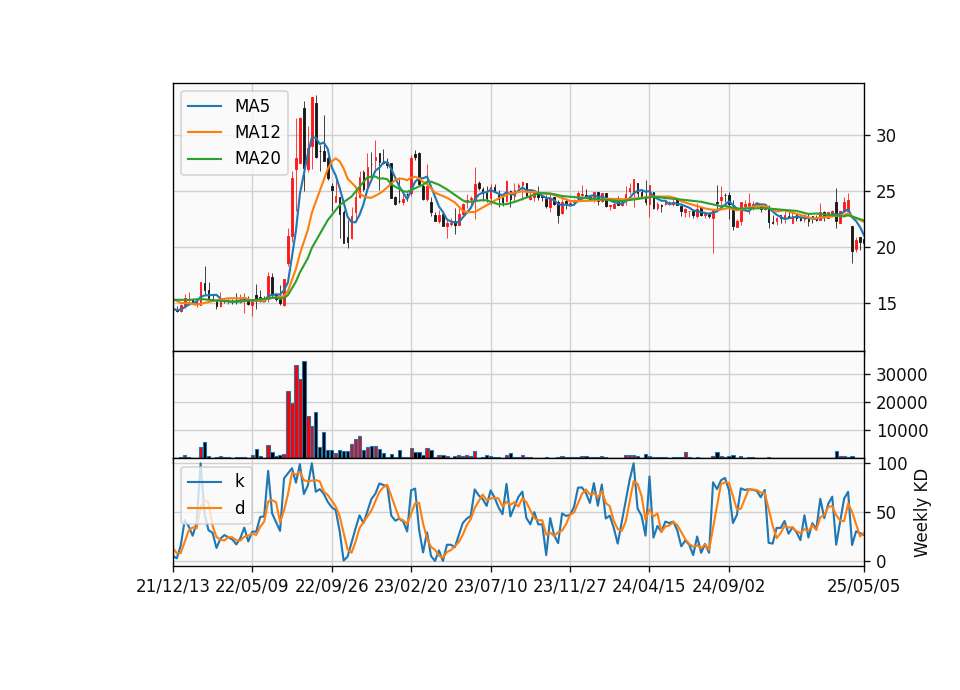Image resolution: width=960 pixels, height=690 pixels.
Task: Click the 24/04/15 date tick label
Action: coord(649,587)
